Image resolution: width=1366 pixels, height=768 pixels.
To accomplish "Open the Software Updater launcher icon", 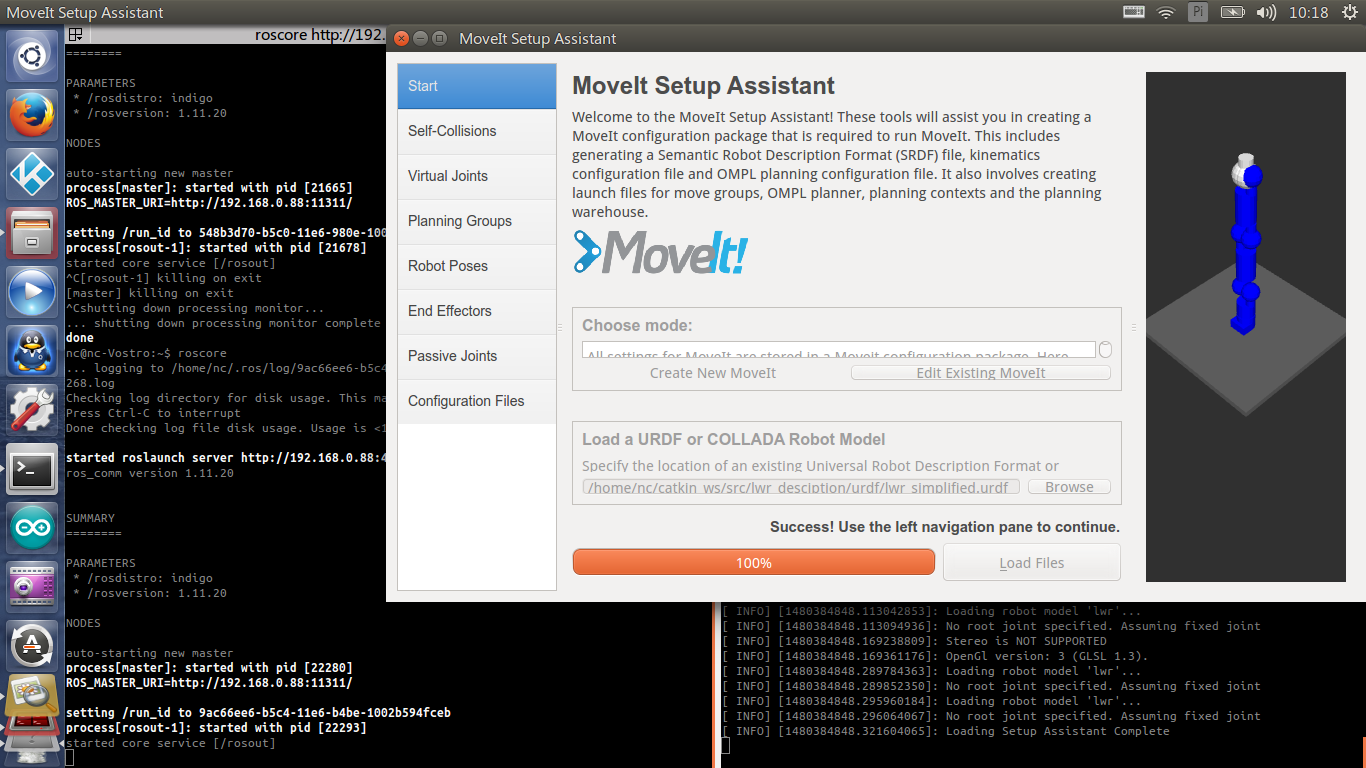I will pyautogui.click(x=33, y=645).
